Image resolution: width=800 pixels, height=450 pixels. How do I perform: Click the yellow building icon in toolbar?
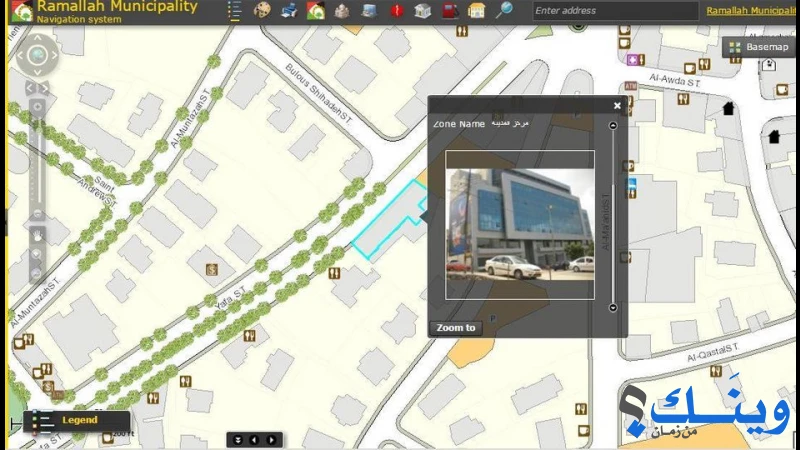pyautogui.click(x=477, y=10)
